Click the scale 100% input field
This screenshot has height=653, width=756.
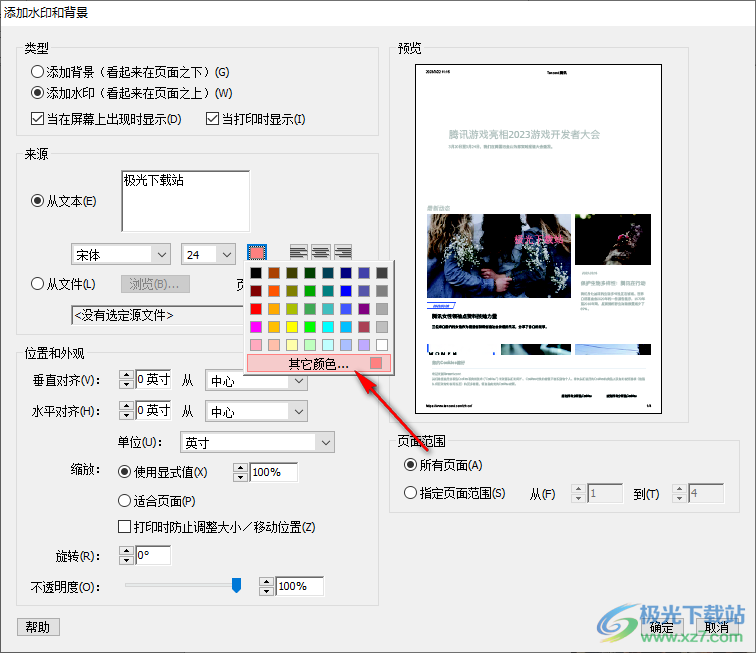coord(273,472)
